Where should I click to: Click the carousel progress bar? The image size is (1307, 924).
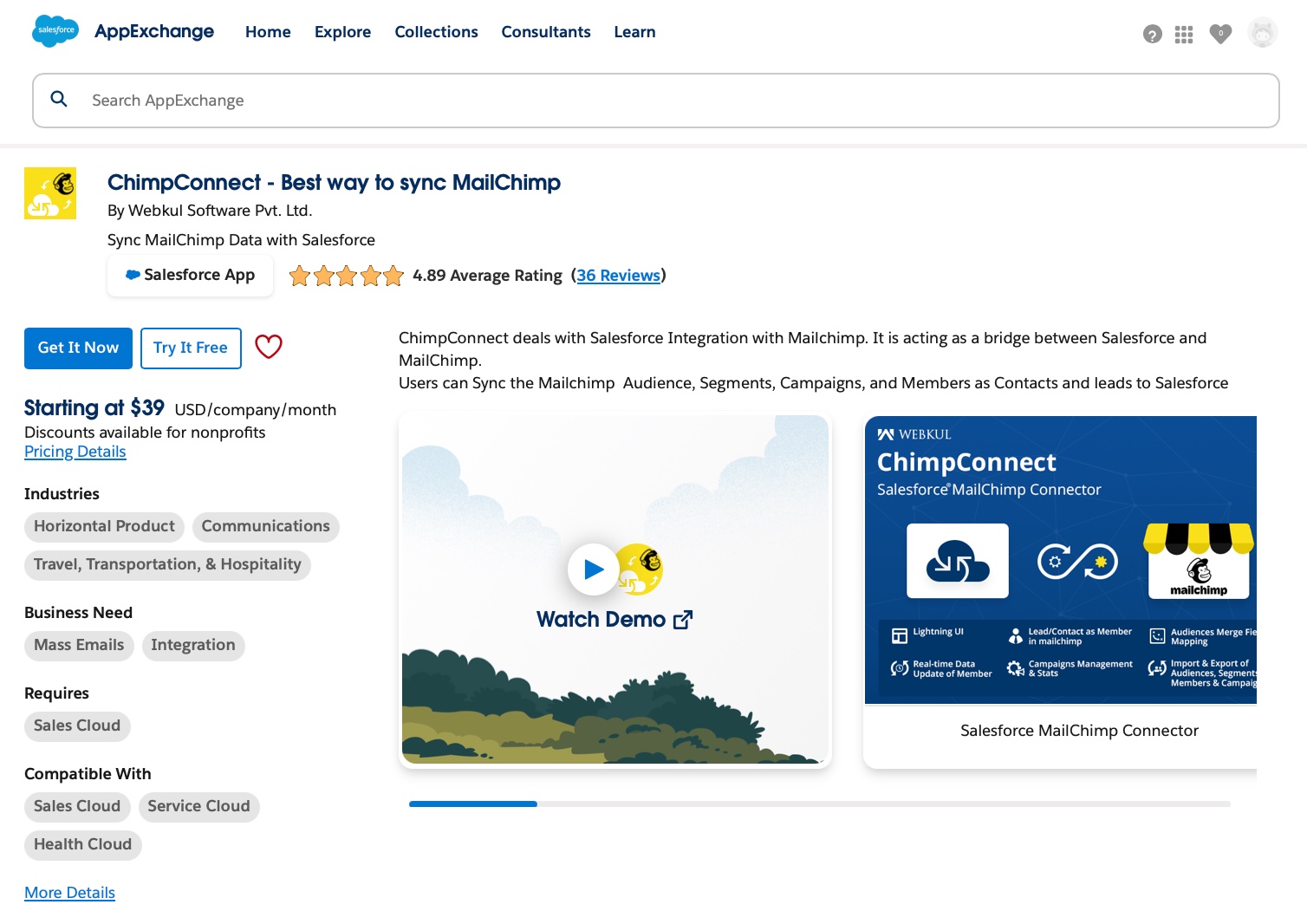coord(819,804)
